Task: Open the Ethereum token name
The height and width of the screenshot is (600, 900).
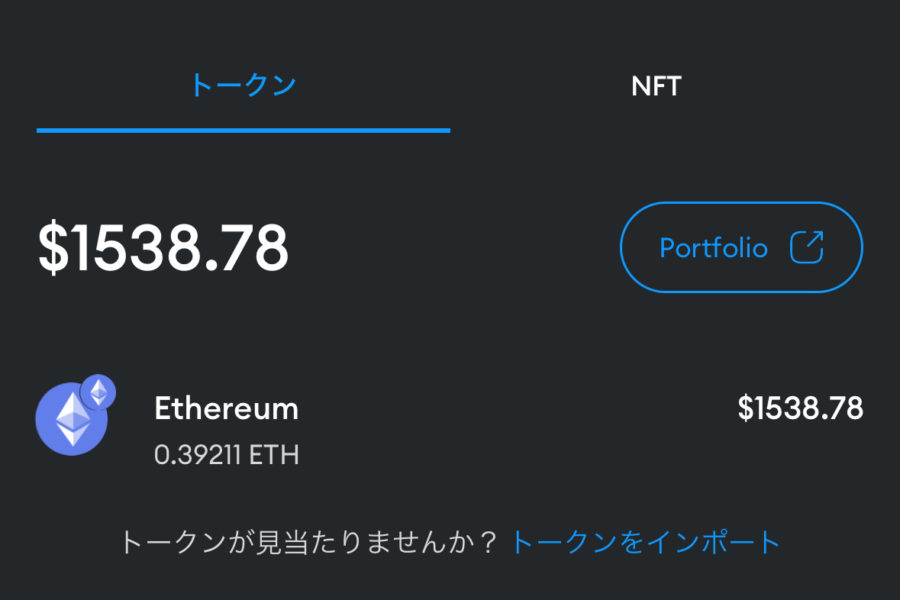Action: [x=226, y=408]
